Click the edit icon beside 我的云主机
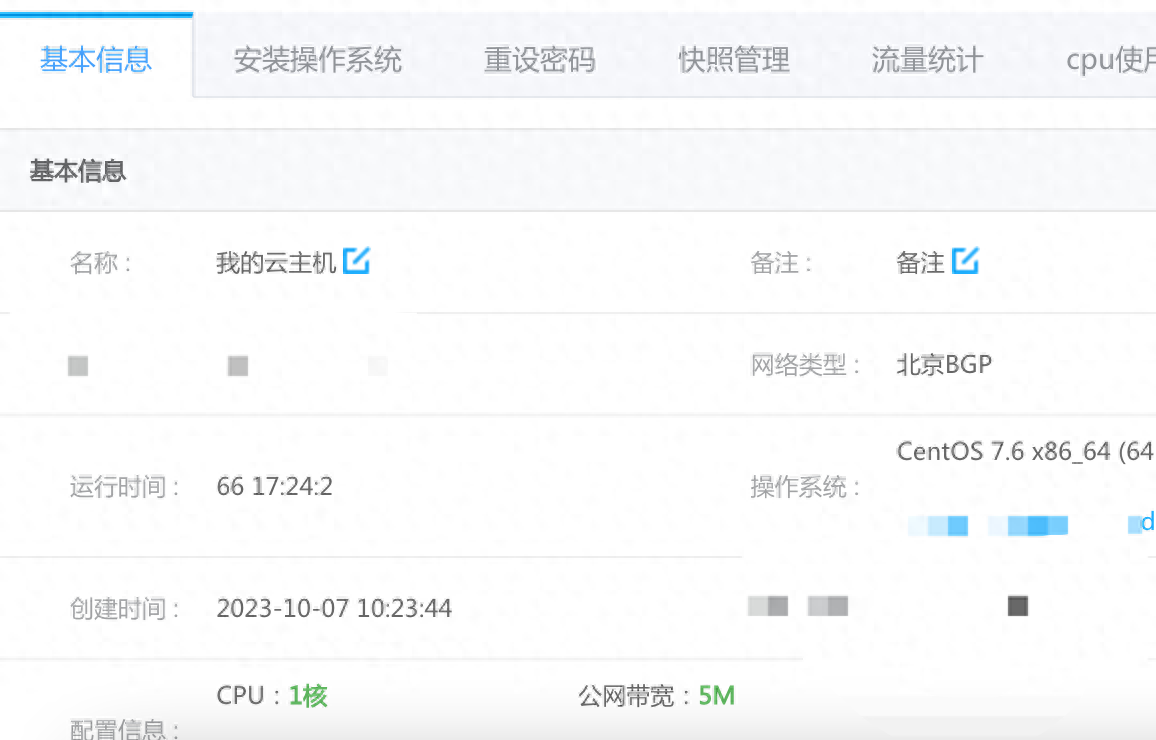 [356, 261]
